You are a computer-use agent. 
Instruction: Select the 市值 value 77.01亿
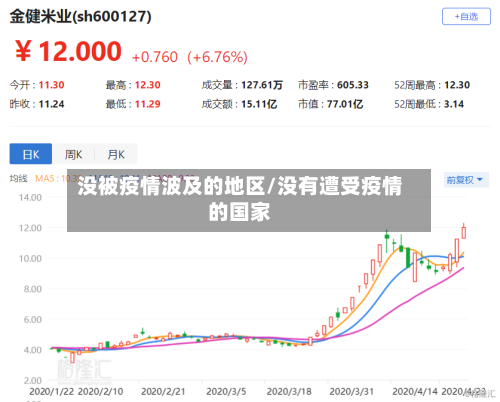(345, 104)
